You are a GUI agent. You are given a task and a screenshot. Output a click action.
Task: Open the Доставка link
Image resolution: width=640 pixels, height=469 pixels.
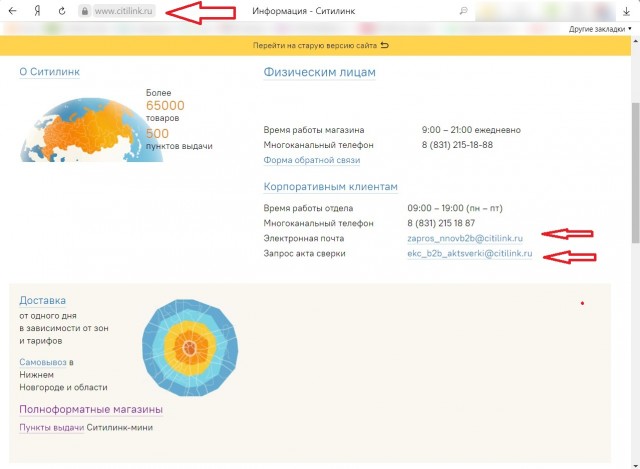coord(42,300)
